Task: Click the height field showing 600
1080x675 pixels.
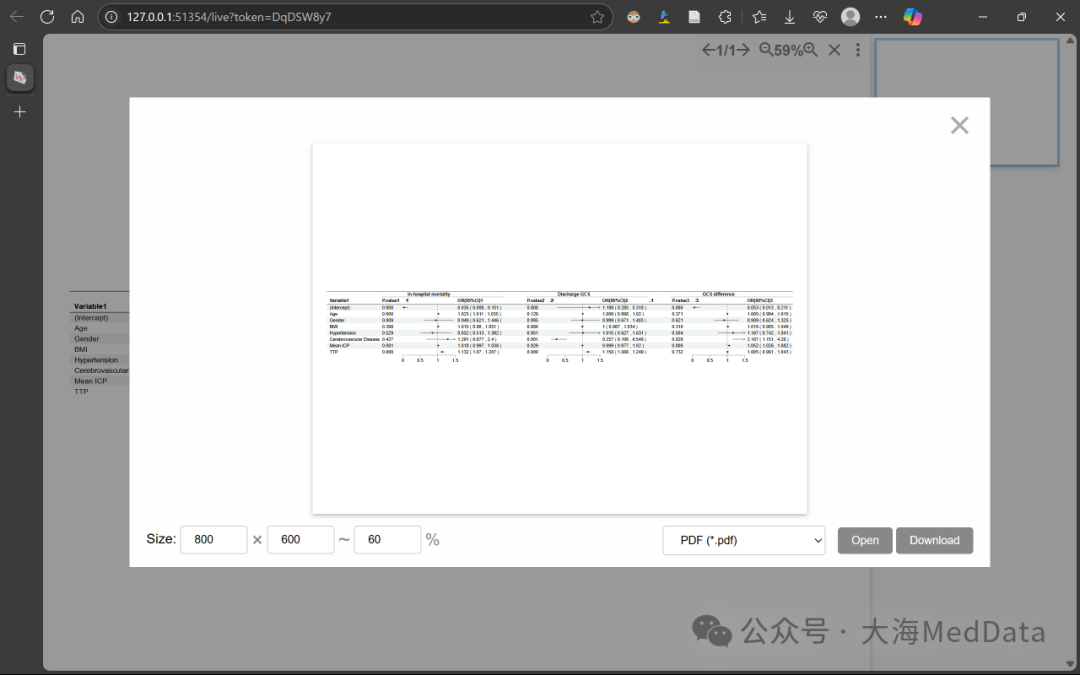Action: point(300,539)
